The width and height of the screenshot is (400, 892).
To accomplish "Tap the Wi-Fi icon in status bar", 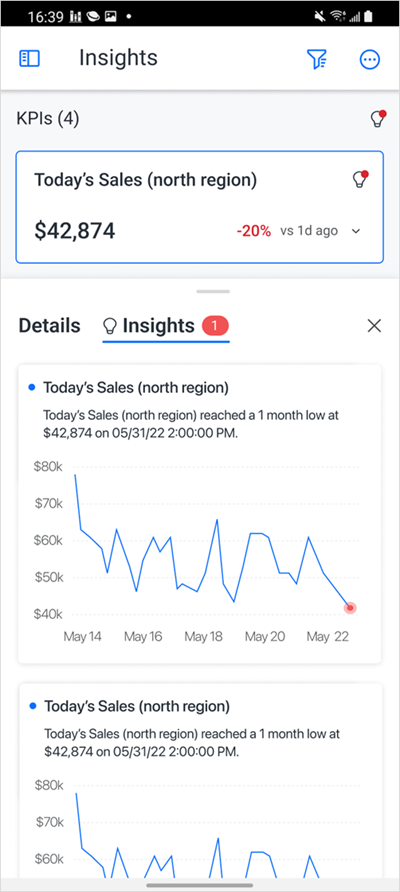I will (339, 16).
